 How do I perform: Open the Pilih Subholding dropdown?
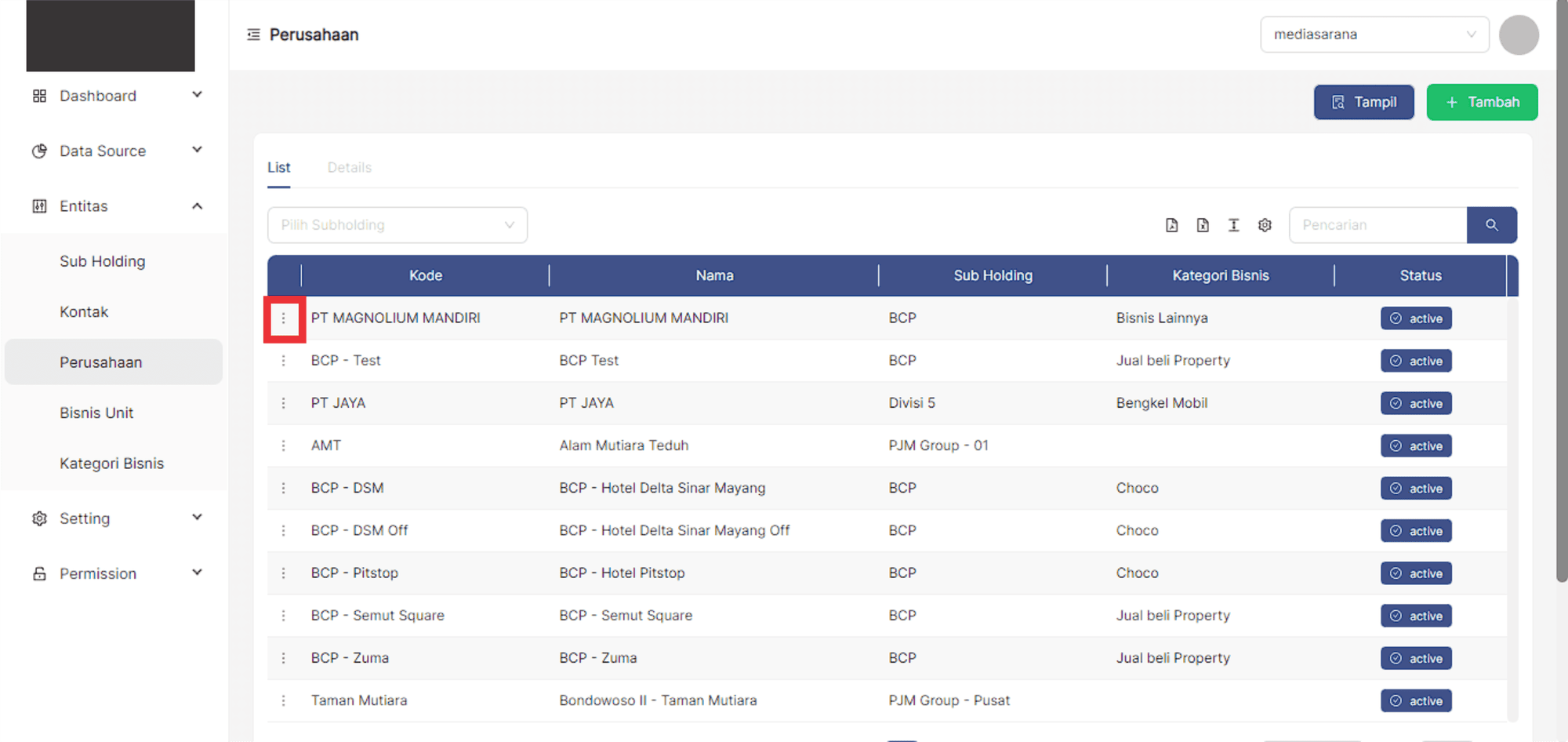[397, 225]
